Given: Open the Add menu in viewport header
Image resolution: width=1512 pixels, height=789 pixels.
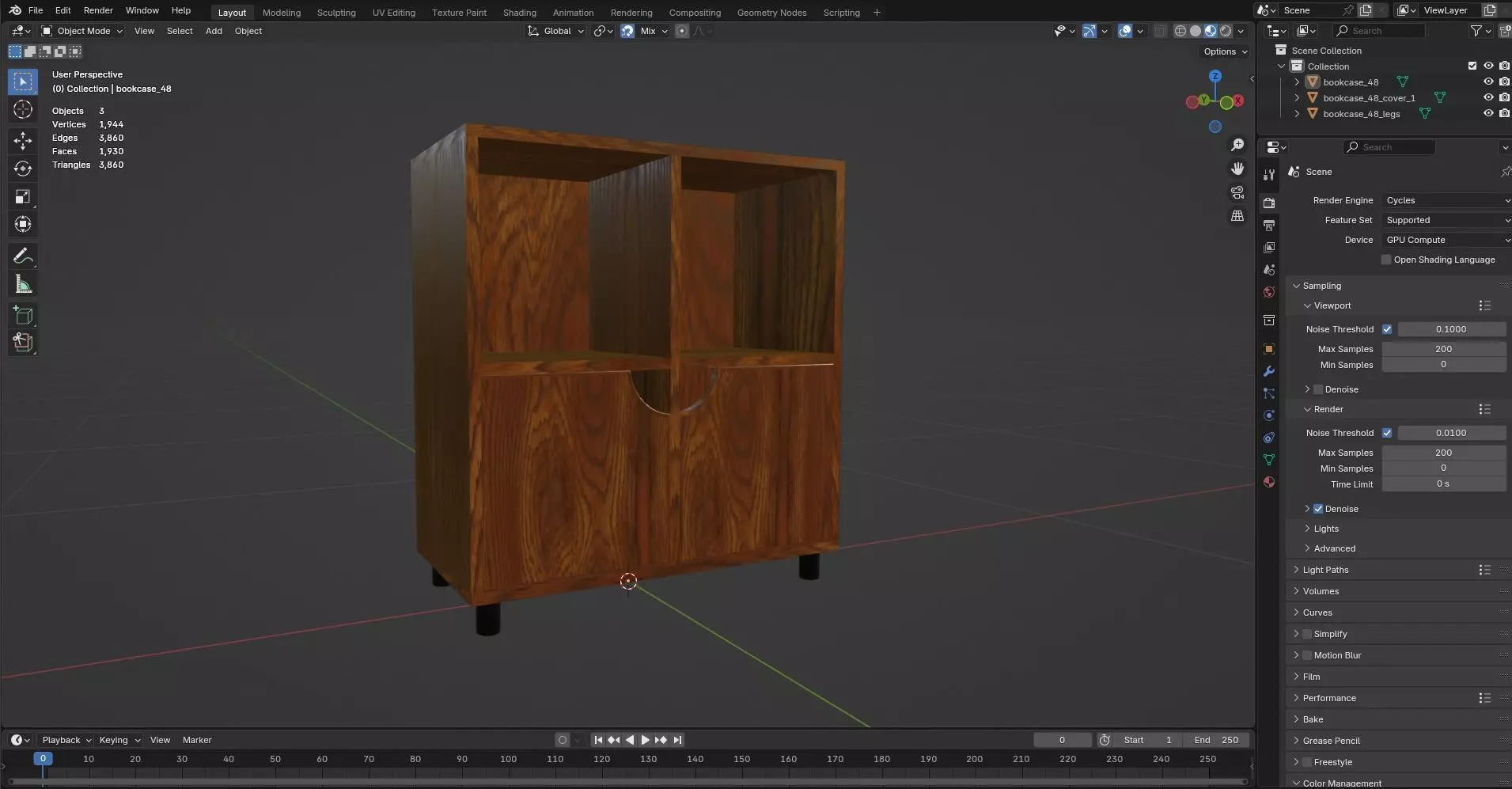Looking at the screenshot, I should [214, 31].
